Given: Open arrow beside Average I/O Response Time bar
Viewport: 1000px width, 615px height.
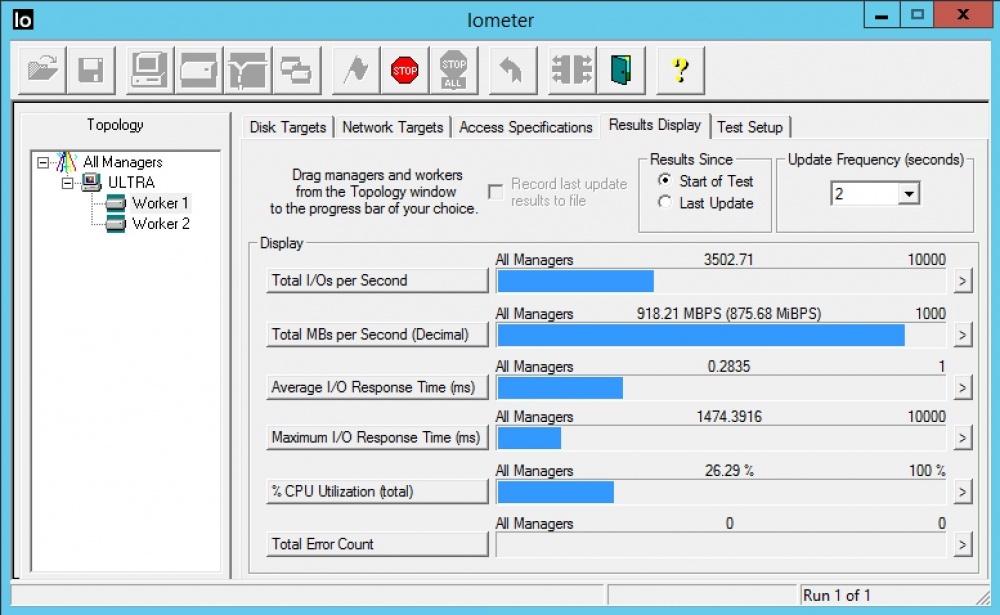Looking at the screenshot, I should click(x=962, y=388).
